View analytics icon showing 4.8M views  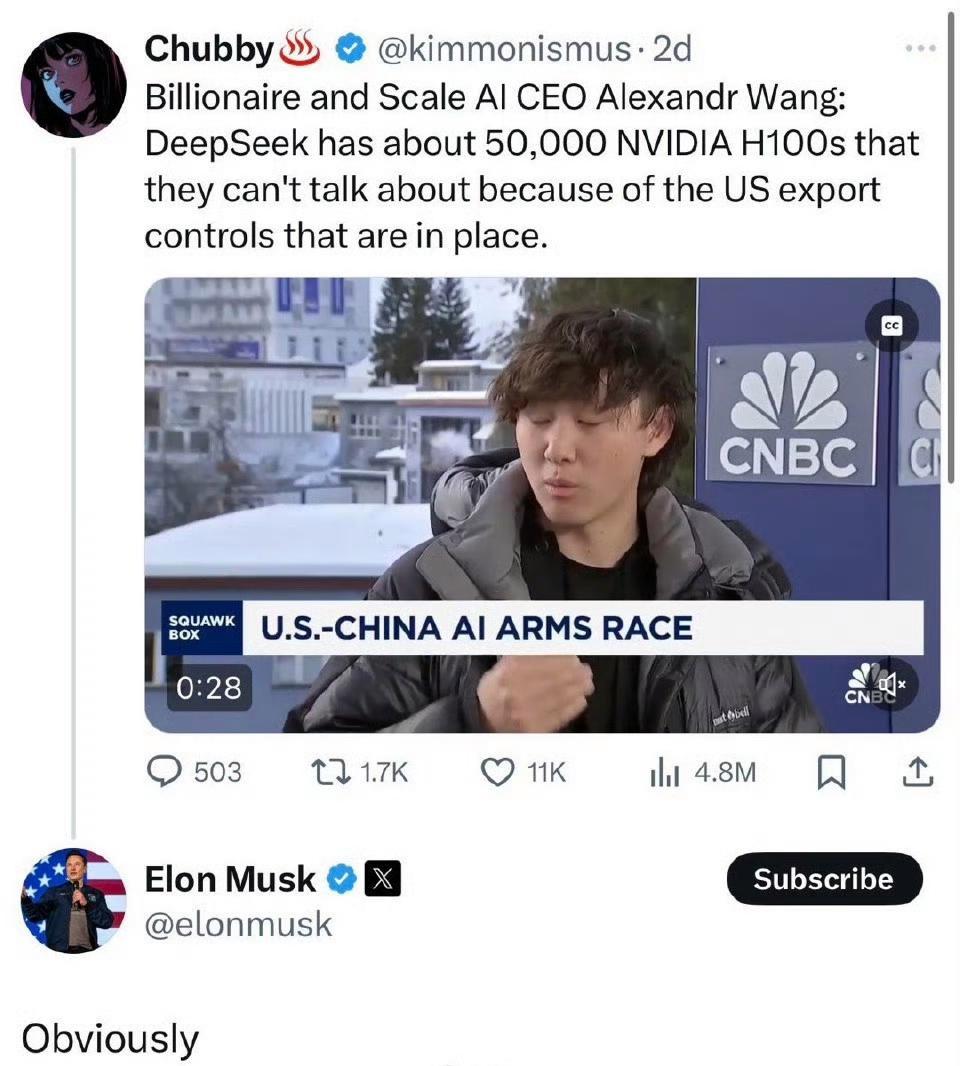[664, 773]
